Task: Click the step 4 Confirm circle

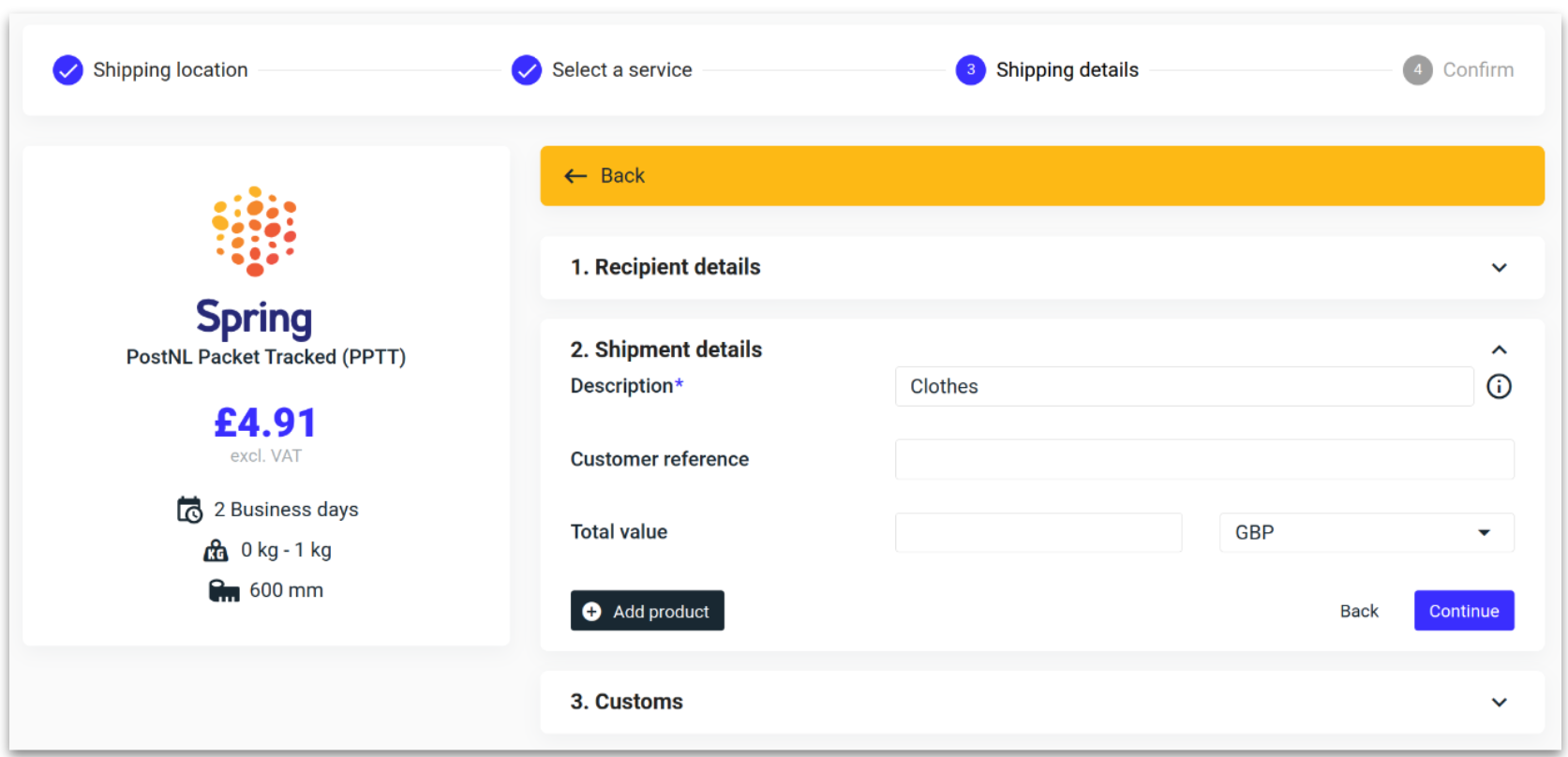Action: tap(1417, 70)
